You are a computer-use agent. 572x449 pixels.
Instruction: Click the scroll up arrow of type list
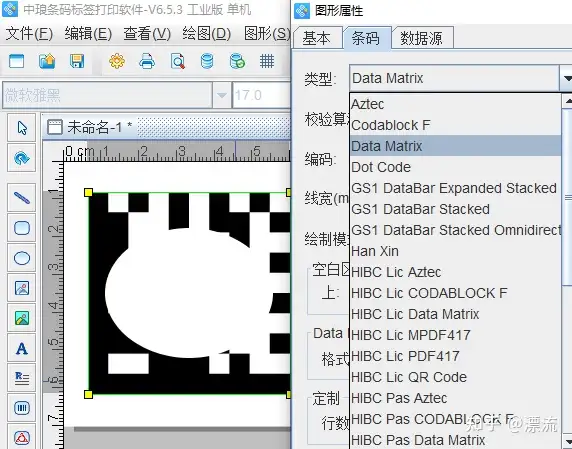point(567,101)
